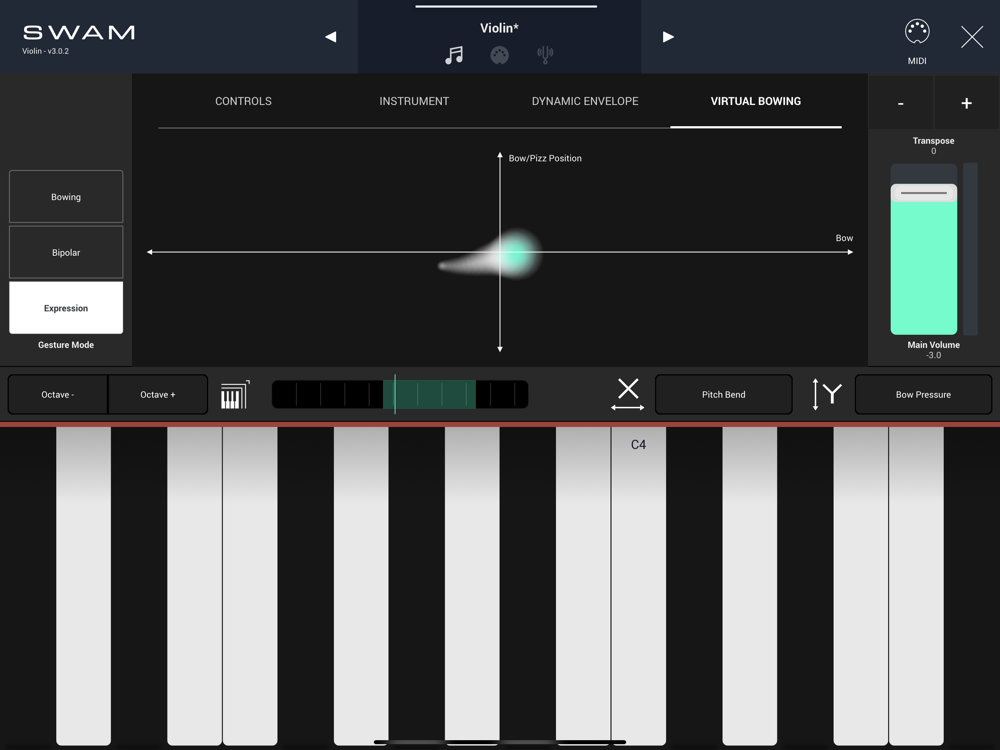The height and width of the screenshot is (750, 1000).
Task: Click the SWAM logo
Action: (x=79, y=33)
